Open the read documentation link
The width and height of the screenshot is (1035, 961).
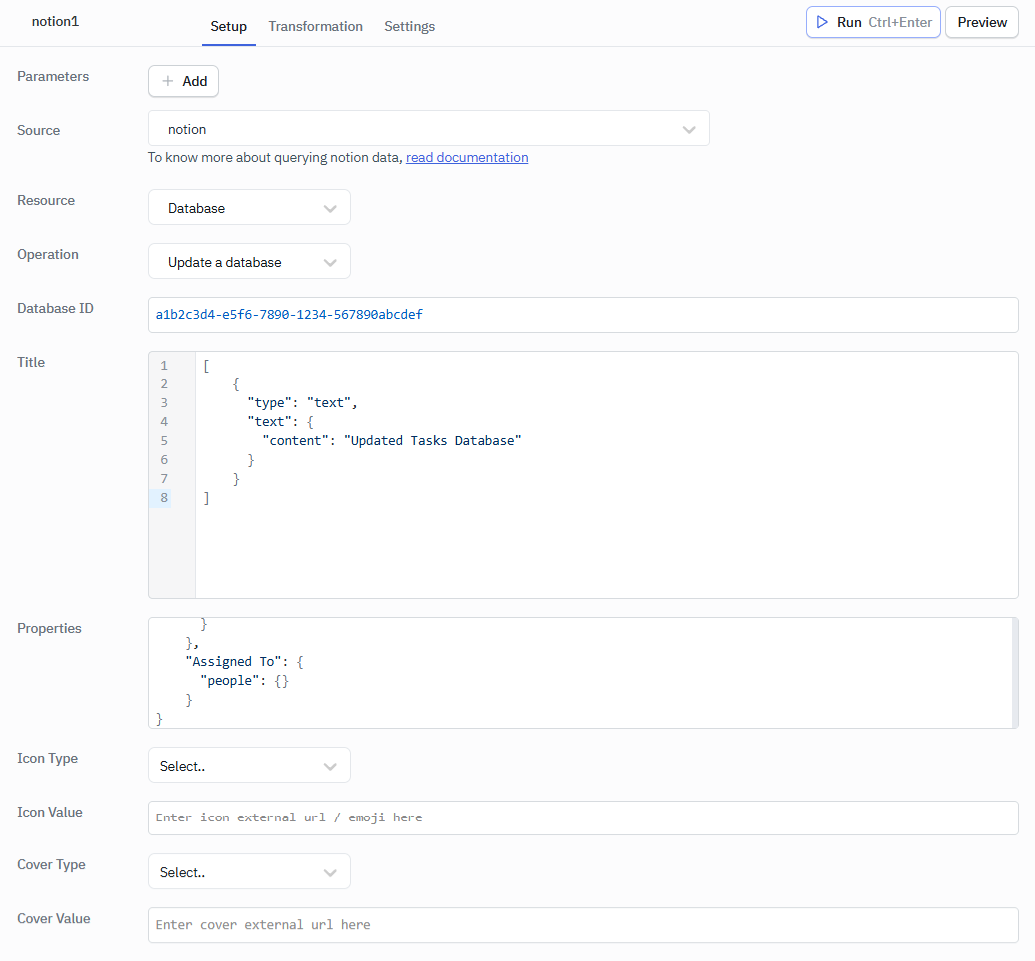(466, 157)
